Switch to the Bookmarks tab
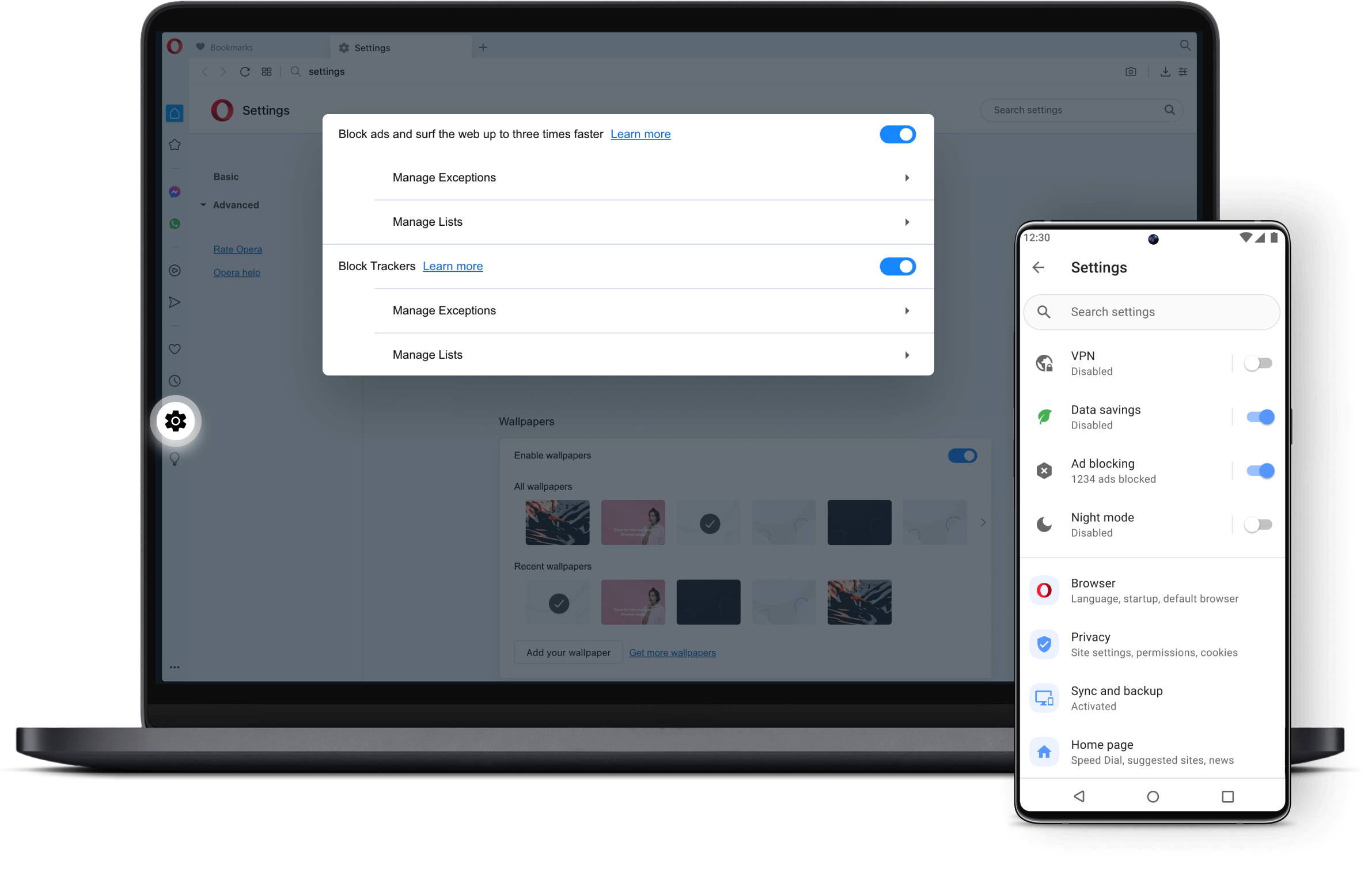The image size is (1372, 876). tap(231, 47)
